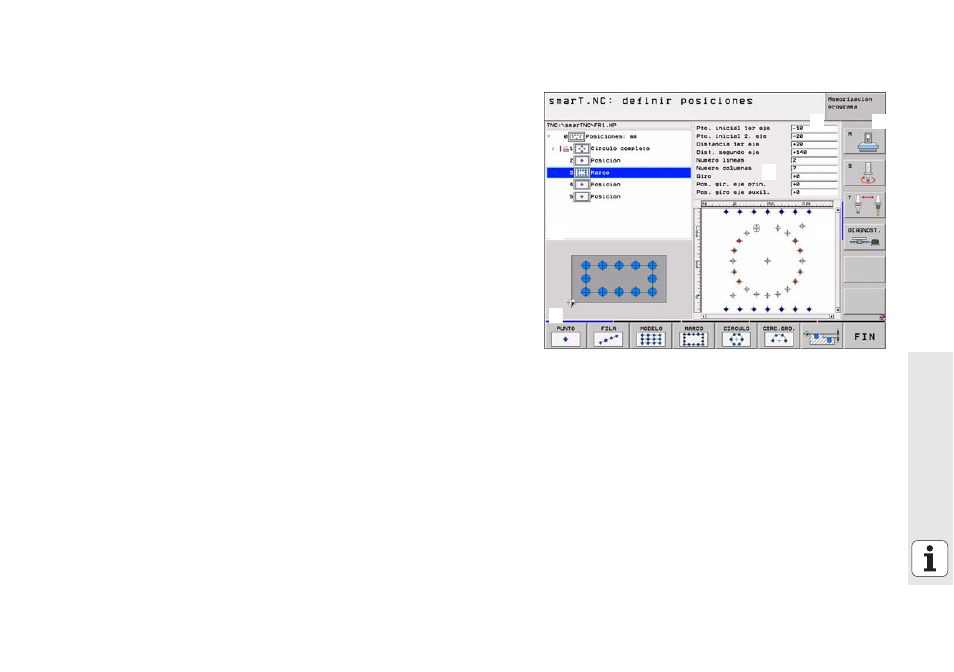
Task: Click the frame icon of 'Marco' row
Action: [x=582, y=173]
